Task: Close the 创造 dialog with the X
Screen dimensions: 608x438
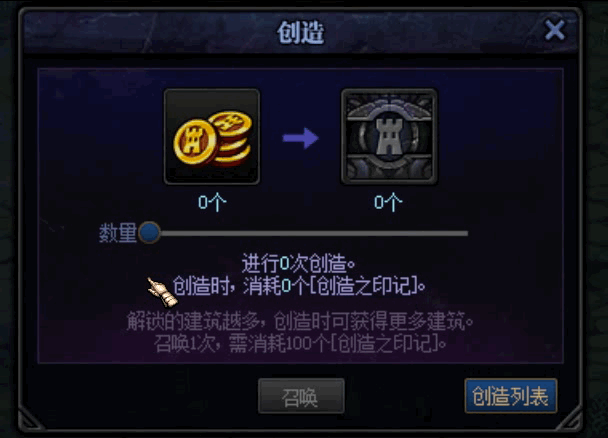Action: pyautogui.click(x=554, y=30)
